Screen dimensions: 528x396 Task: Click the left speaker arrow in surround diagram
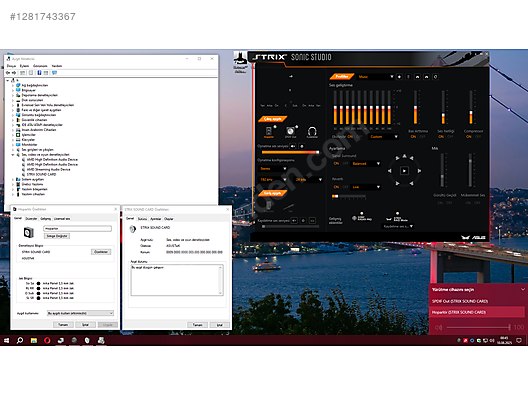390,171
